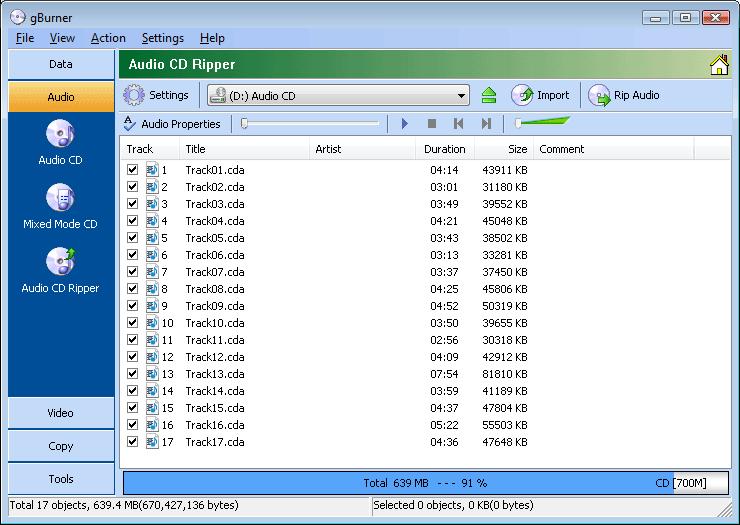Adjust the green volume slider
Viewport: 740px width, 525px height.
(542, 123)
